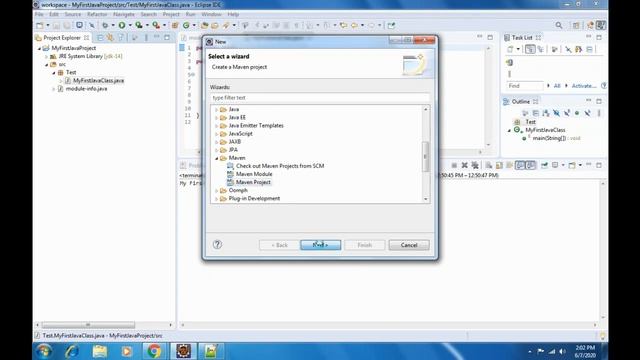Image resolution: width=640 pixels, height=360 pixels.
Task: Select the Project Explorer tab
Action: pos(62,38)
